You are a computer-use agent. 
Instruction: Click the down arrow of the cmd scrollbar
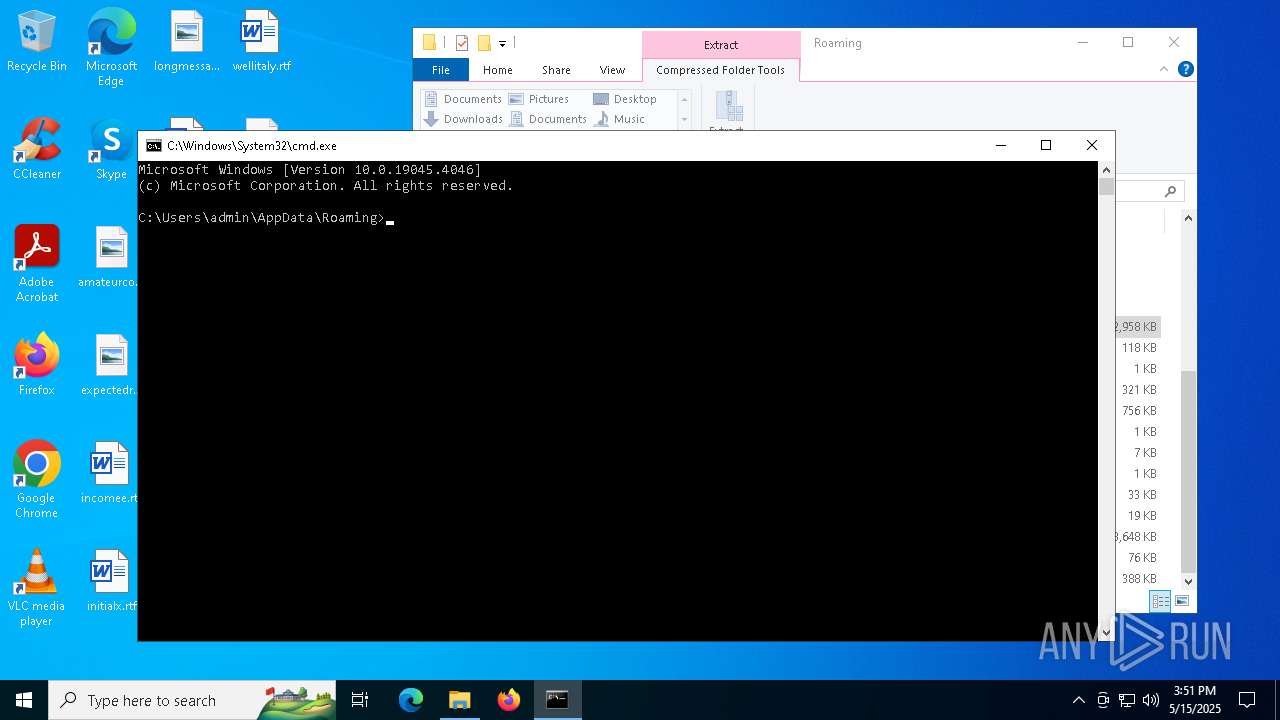coord(1106,632)
